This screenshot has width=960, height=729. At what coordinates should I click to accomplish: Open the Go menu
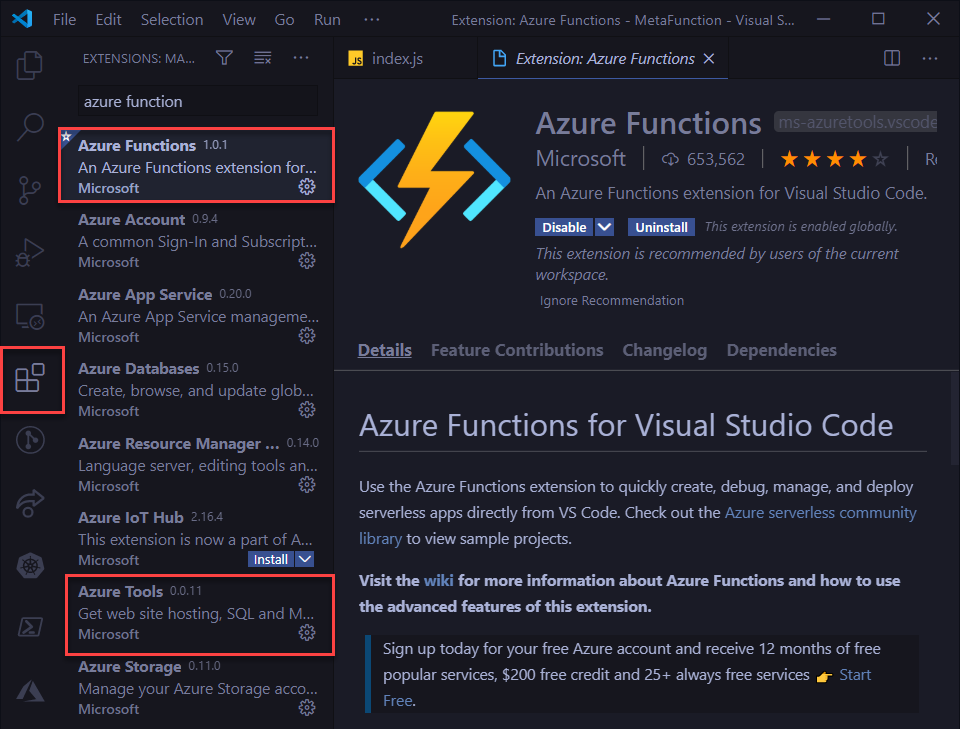pos(284,20)
